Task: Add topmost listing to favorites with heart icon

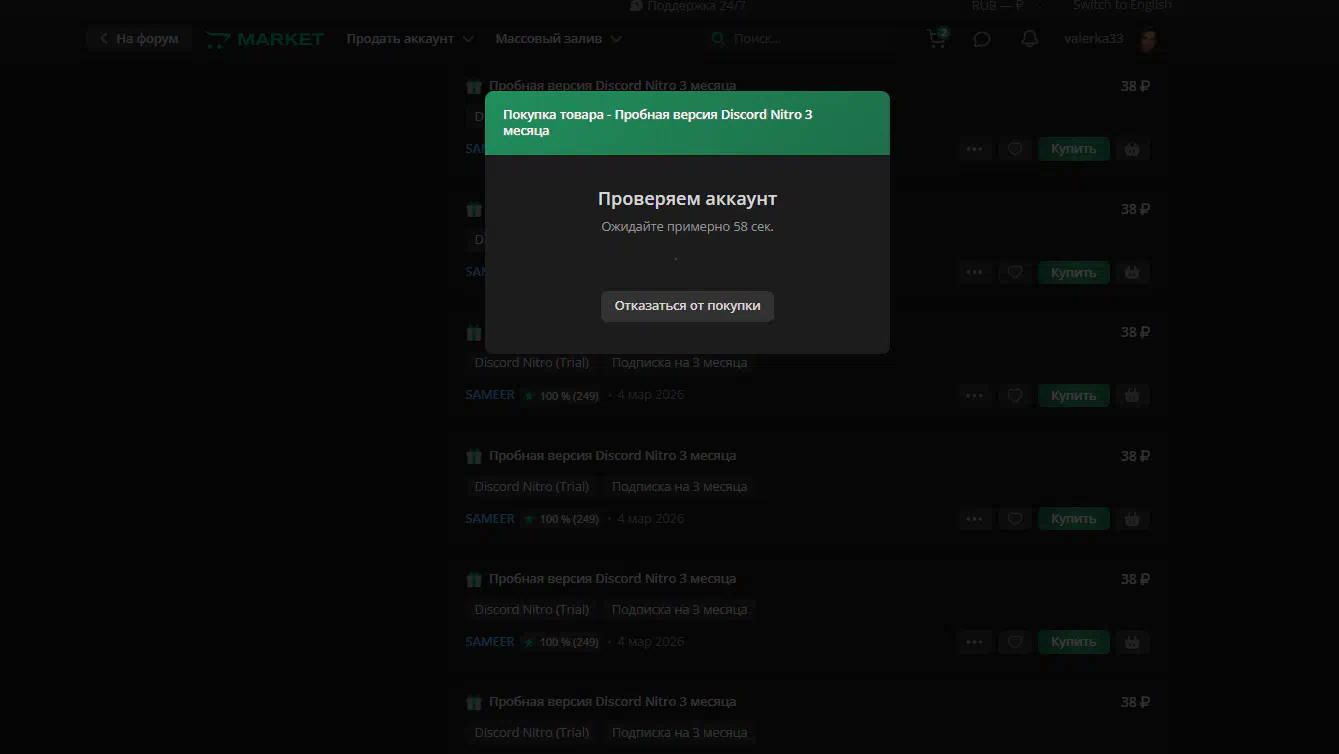Action: 1015,149
